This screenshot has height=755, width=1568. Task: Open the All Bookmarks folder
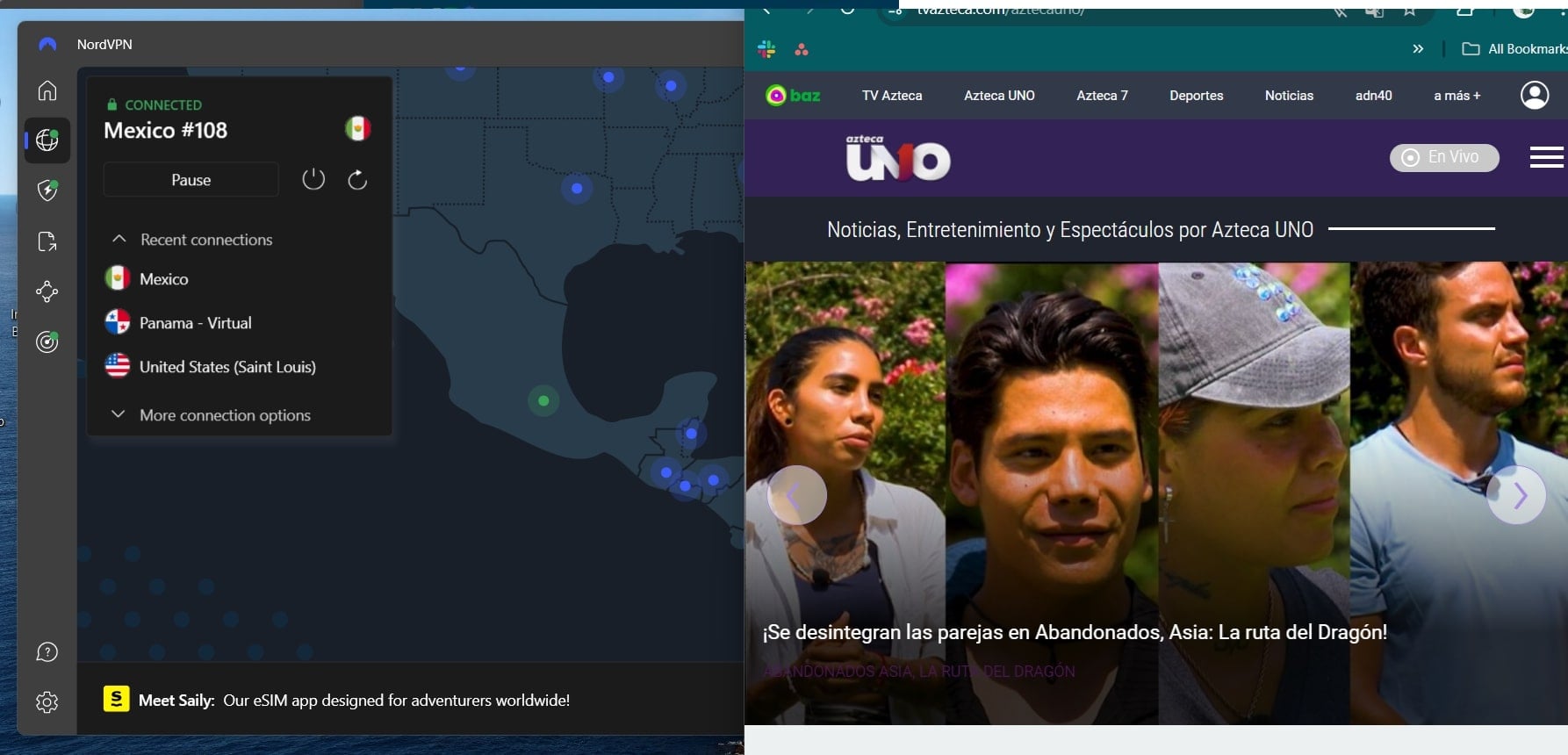pos(1514,49)
